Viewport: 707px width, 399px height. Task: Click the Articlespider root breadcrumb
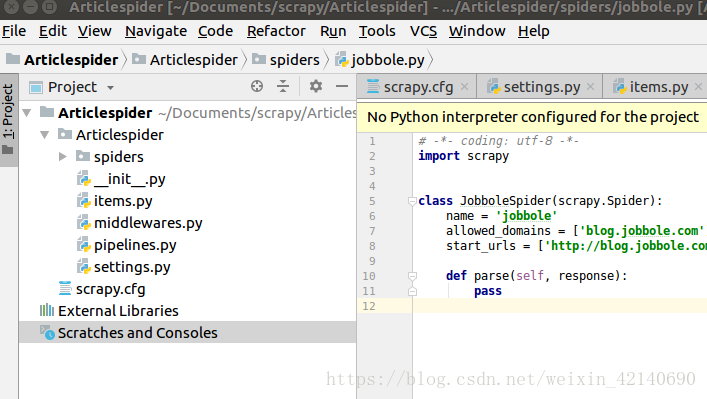tap(62, 60)
